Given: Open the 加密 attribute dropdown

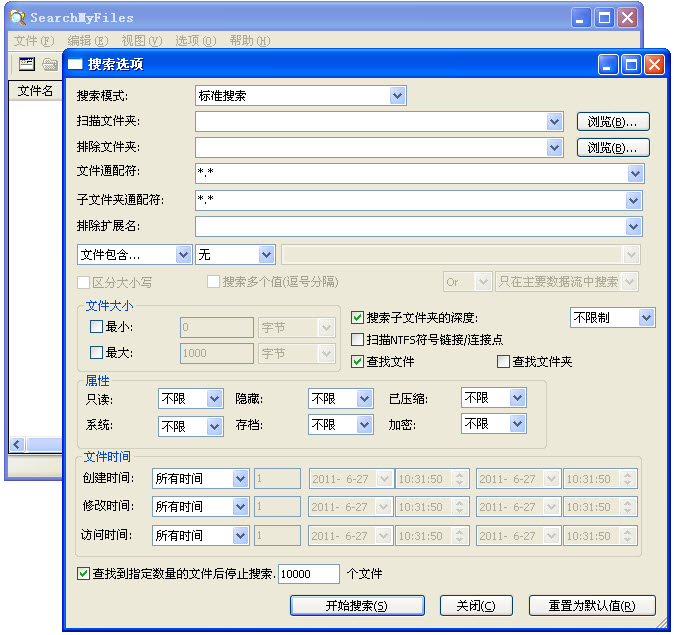Looking at the screenshot, I should tap(518, 424).
